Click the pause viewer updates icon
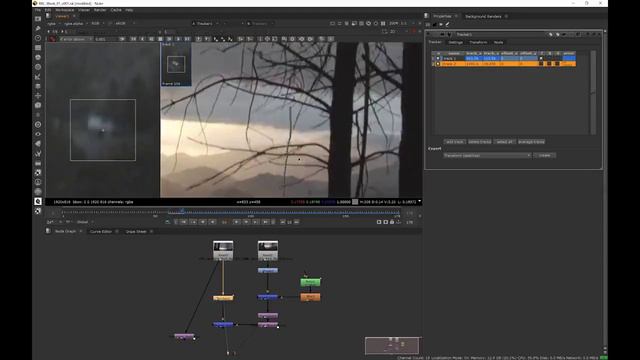The height and width of the screenshot is (360, 640). [x=383, y=24]
